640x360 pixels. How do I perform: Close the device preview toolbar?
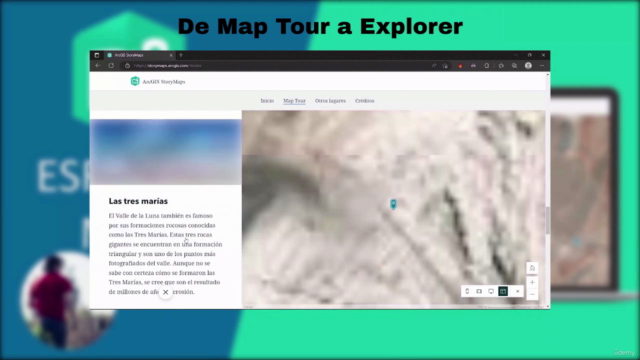click(518, 291)
